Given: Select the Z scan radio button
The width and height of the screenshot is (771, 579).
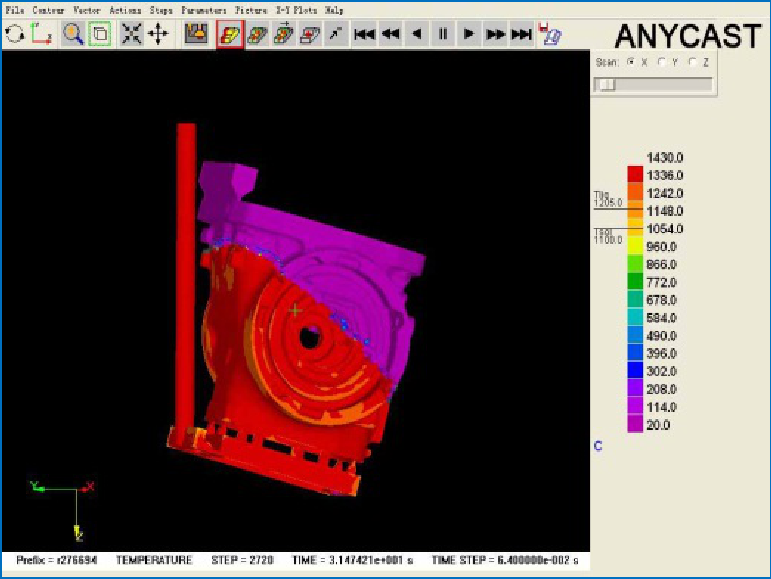Looking at the screenshot, I should (x=692, y=62).
